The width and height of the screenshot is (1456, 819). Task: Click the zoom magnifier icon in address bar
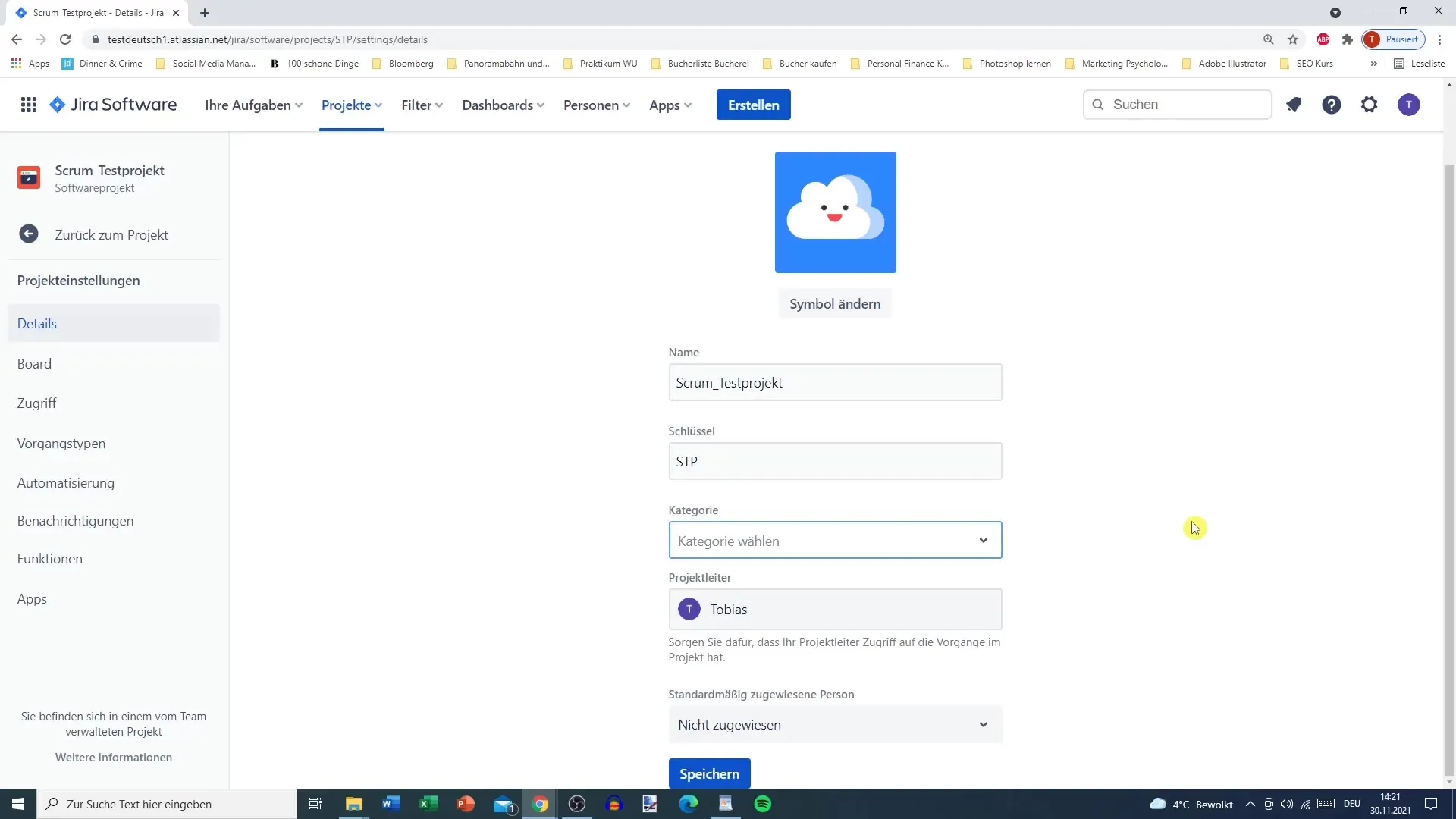pos(1268,39)
